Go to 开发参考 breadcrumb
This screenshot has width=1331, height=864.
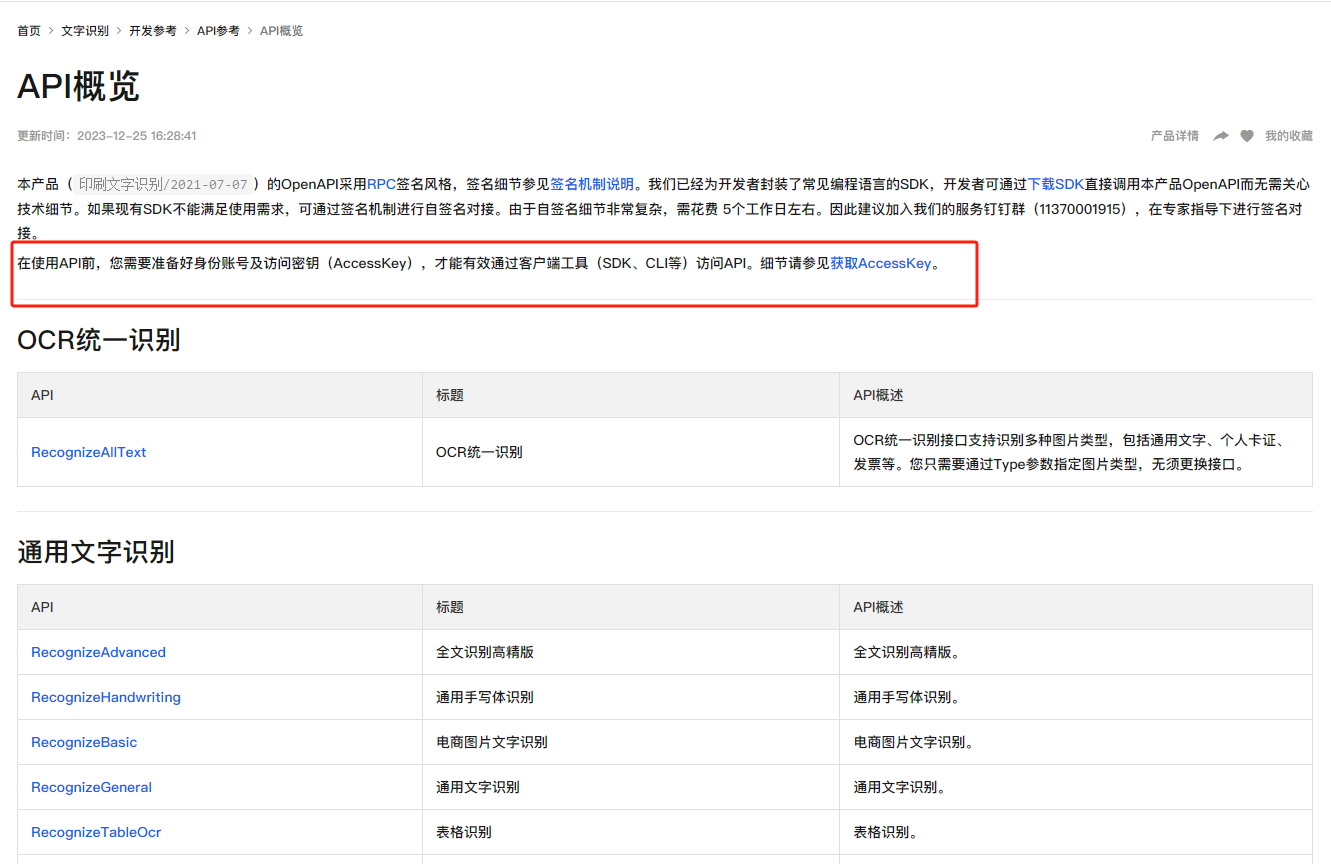[153, 31]
